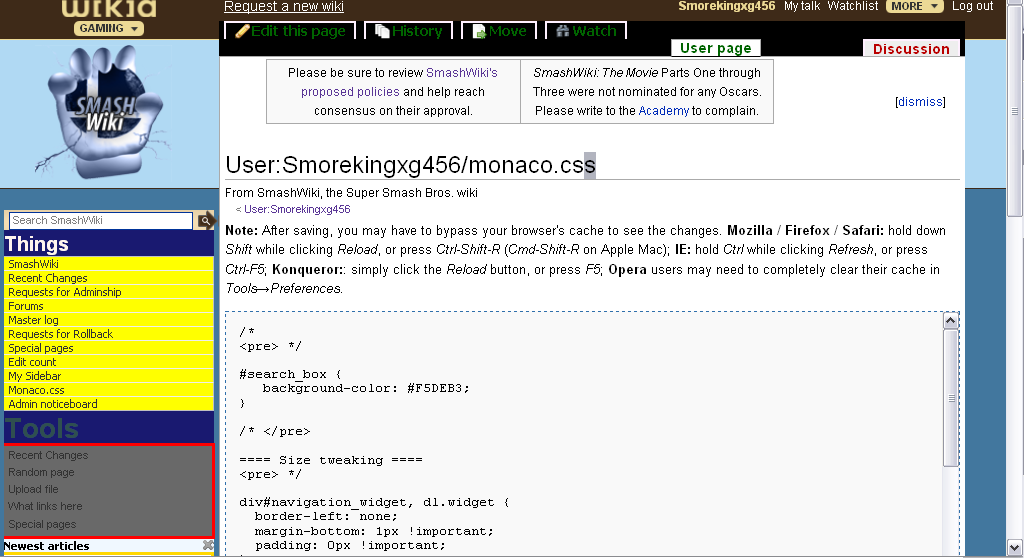Viewport: 1024px width, 558px height.
Task: Close the Newest articles widget
Action: tap(208, 545)
